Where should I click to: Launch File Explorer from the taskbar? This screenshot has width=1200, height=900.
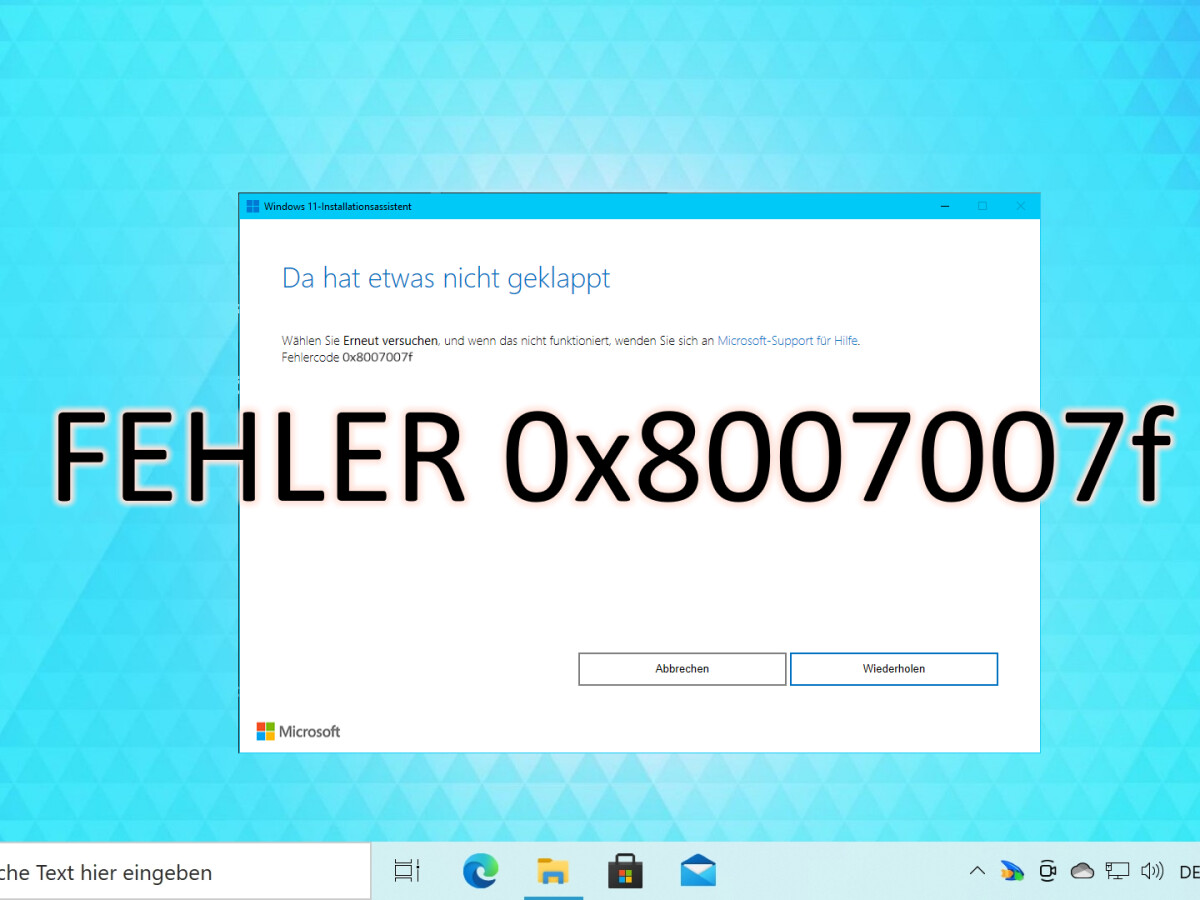[553, 871]
